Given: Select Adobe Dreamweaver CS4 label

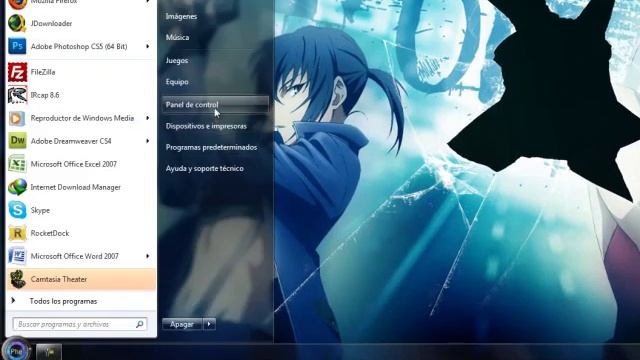Looking at the screenshot, I should [x=71, y=141].
